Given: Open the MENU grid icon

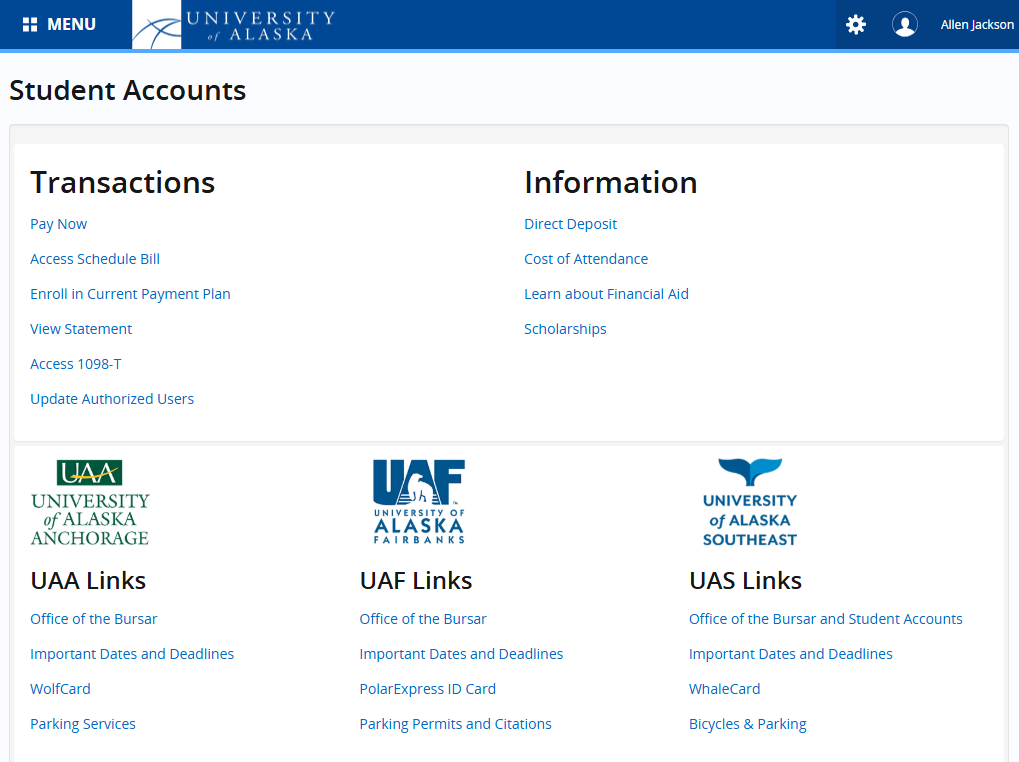Looking at the screenshot, I should (x=30, y=25).
